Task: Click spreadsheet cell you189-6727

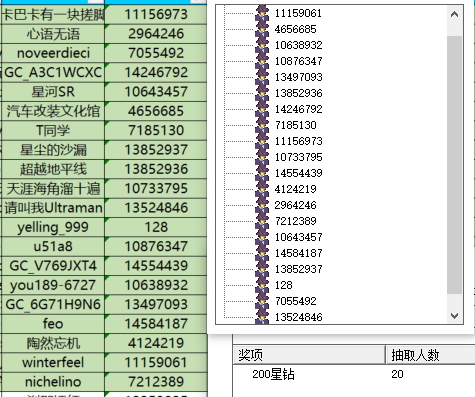Action: coord(53,285)
